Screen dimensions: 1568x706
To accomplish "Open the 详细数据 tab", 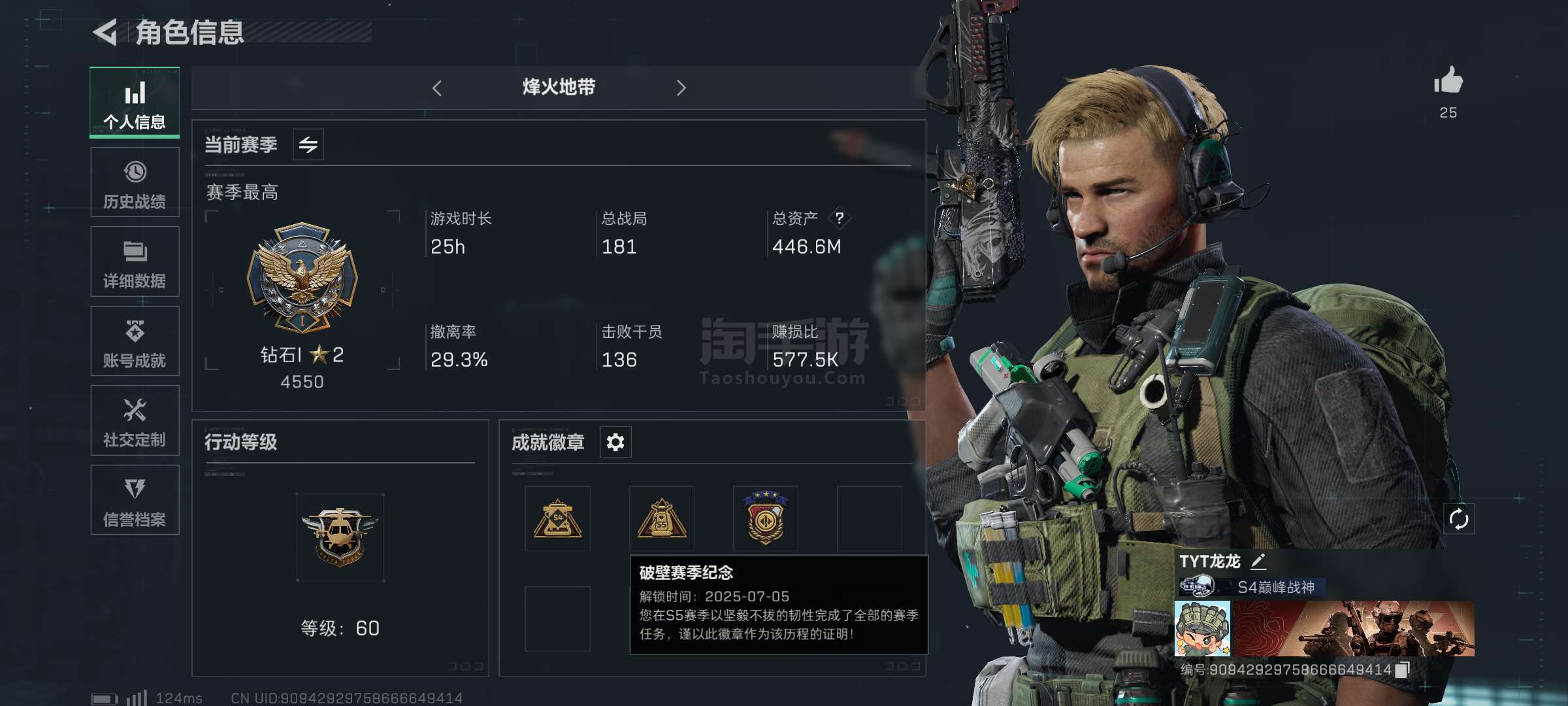I will [x=135, y=261].
